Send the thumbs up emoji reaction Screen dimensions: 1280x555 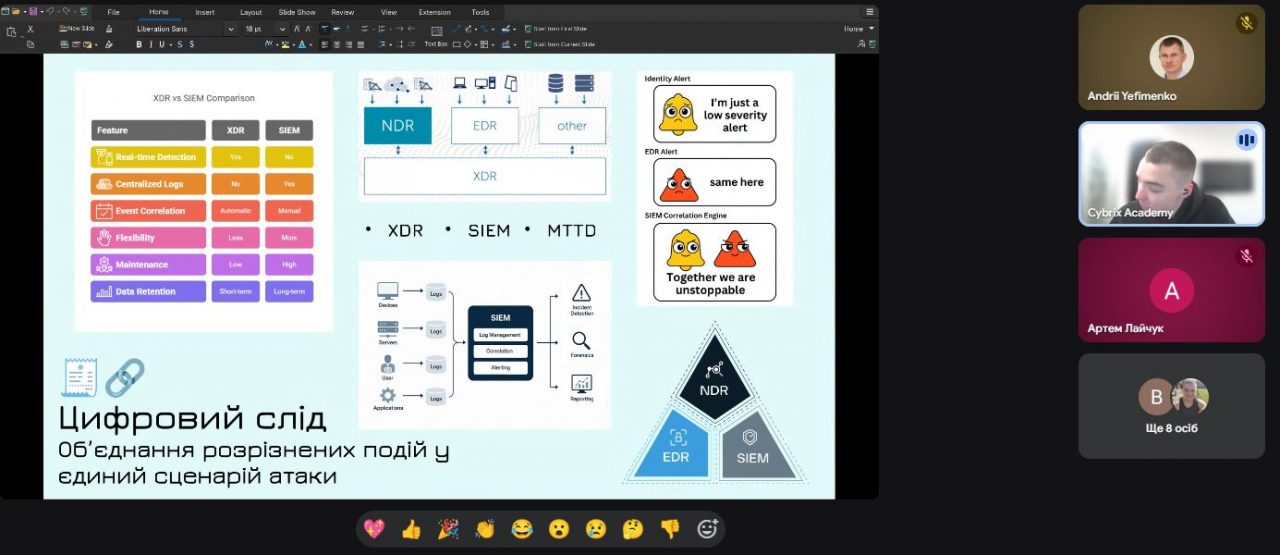pyautogui.click(x=411, y=529)
